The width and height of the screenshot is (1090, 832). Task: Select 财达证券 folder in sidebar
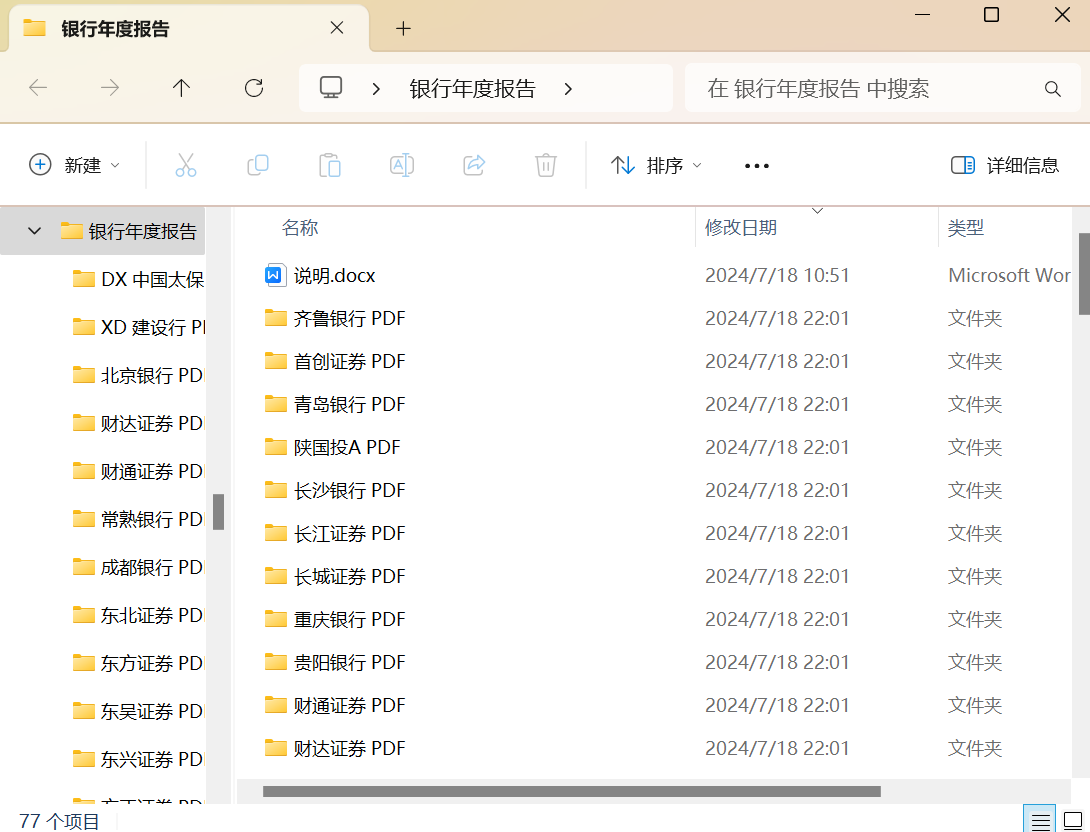(138, 423)
